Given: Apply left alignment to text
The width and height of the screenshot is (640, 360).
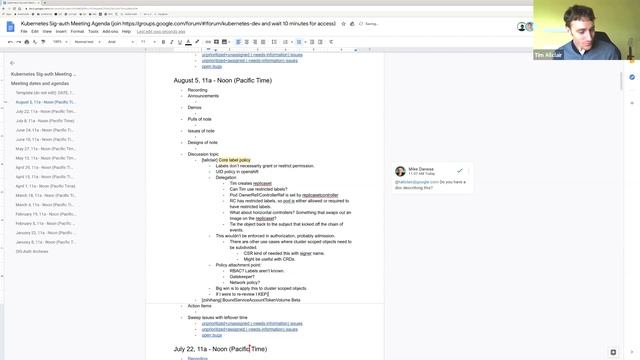Looking at the screenshot, I should pyautogui.click(x=238, y=42).
